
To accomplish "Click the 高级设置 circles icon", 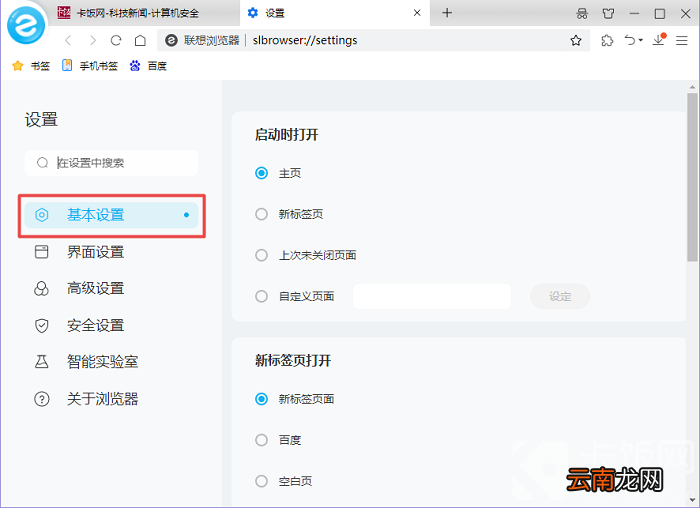I will (x=42, y=288).
